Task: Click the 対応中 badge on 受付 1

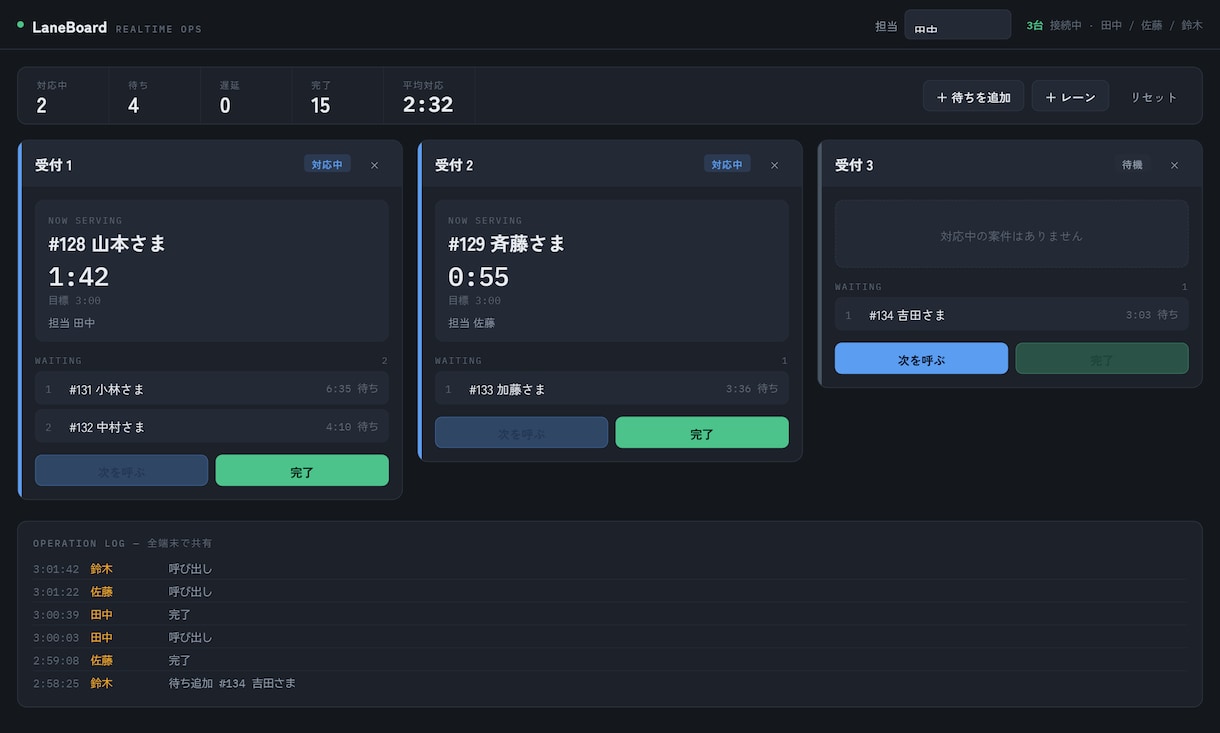Action: pyautogui.click(x=327, y=165)
